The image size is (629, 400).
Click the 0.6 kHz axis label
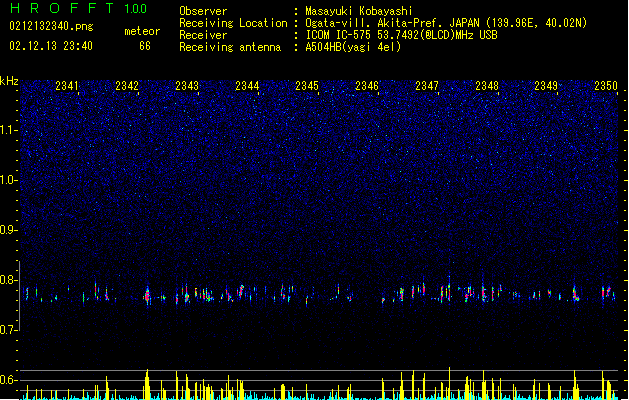tap(8, 380)
